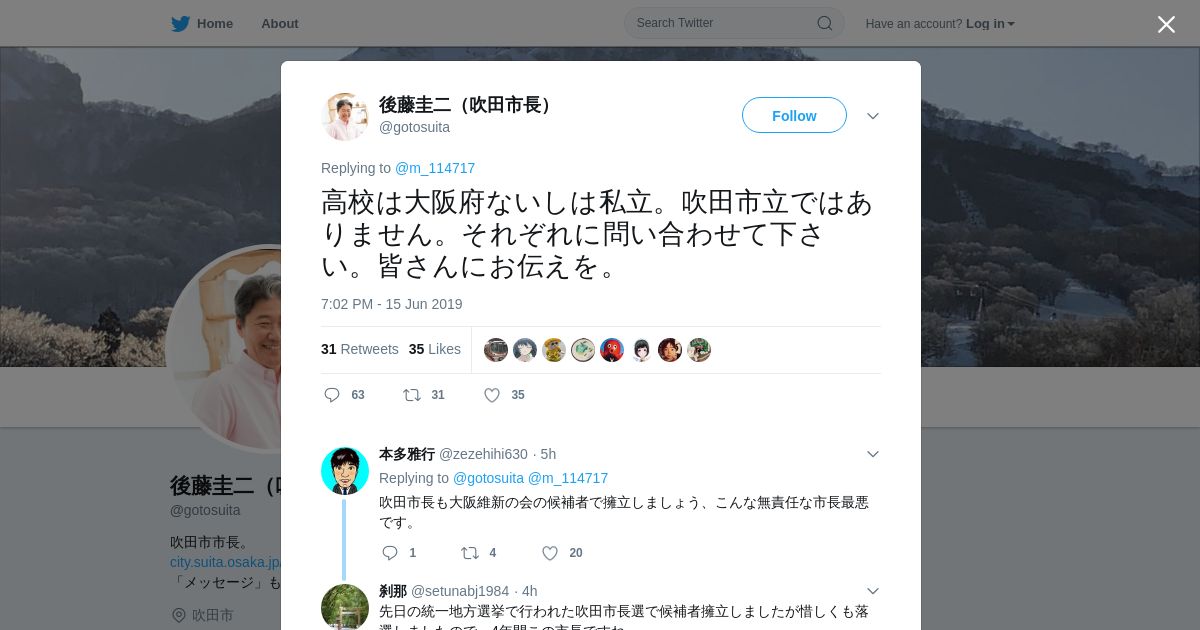Expand options chevron on 刹那's reply
Screen dimensions: 1200x630
click(x=873, y=591)
